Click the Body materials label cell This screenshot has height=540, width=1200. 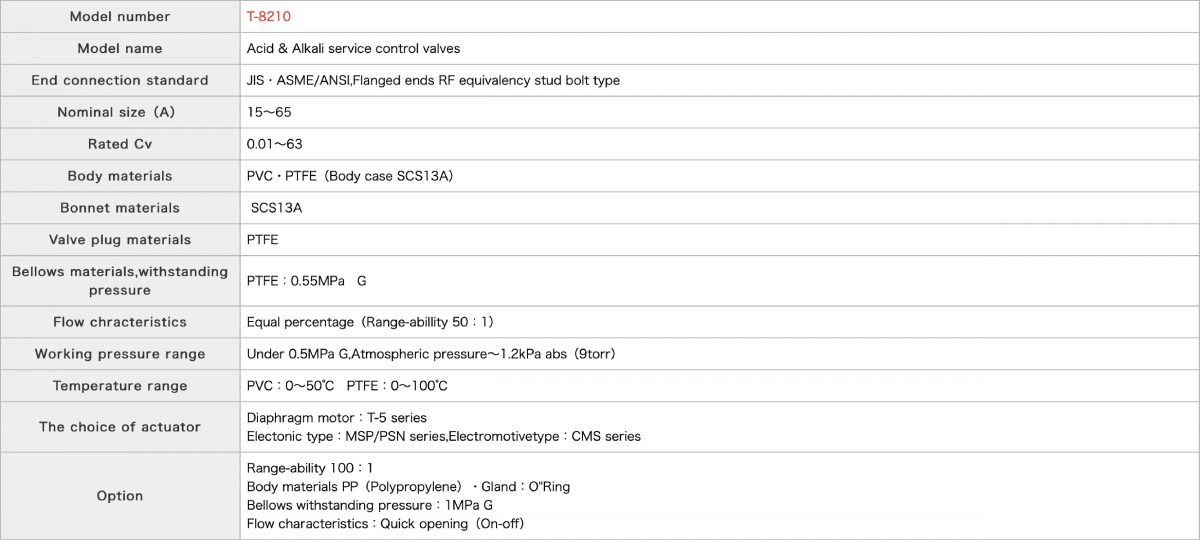coord(120,176)
